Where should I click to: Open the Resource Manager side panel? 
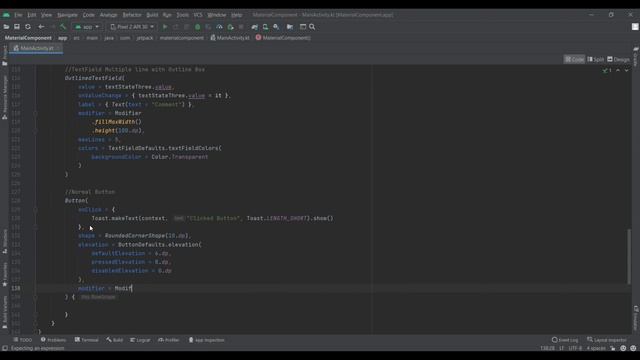coord(4,97)
